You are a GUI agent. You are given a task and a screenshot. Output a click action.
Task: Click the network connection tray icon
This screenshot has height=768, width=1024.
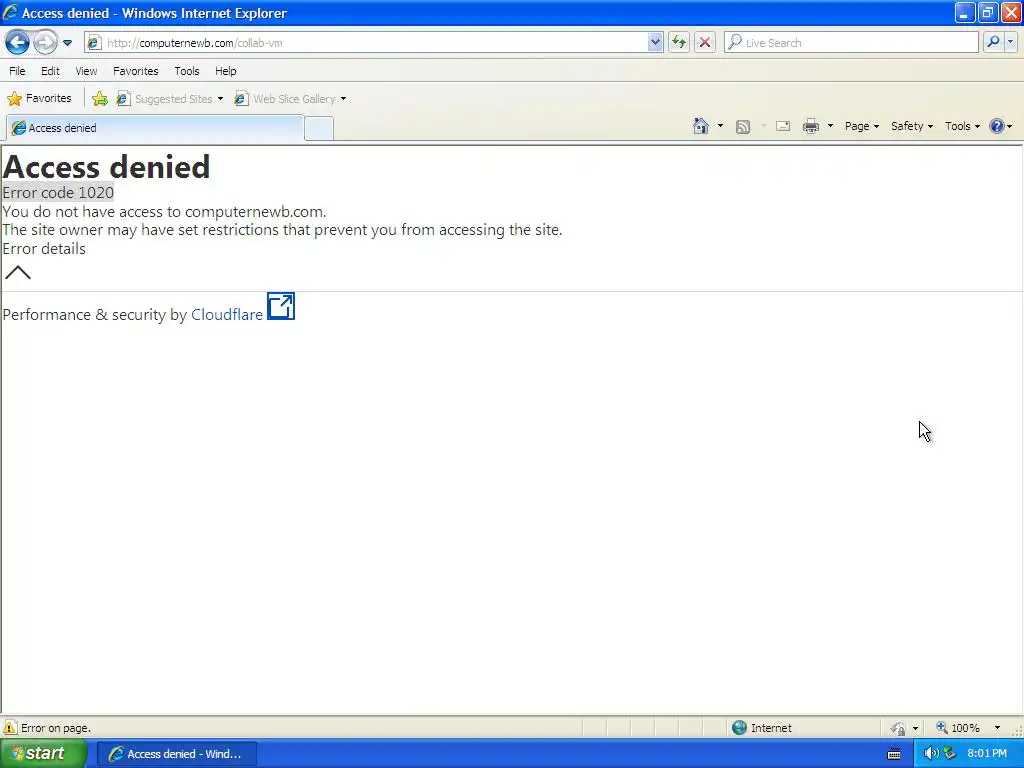click(950, 754)
